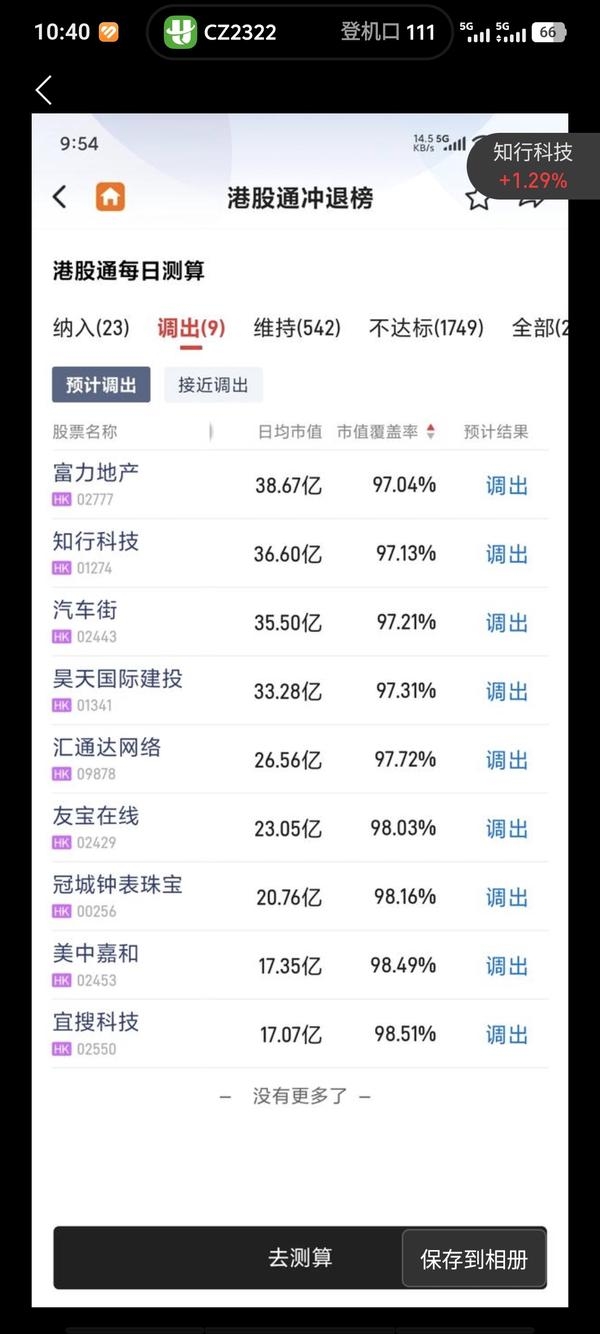Tap the 去测算 button
The width and height of the screenshot is (600, 1334).
coord(300,1258)
